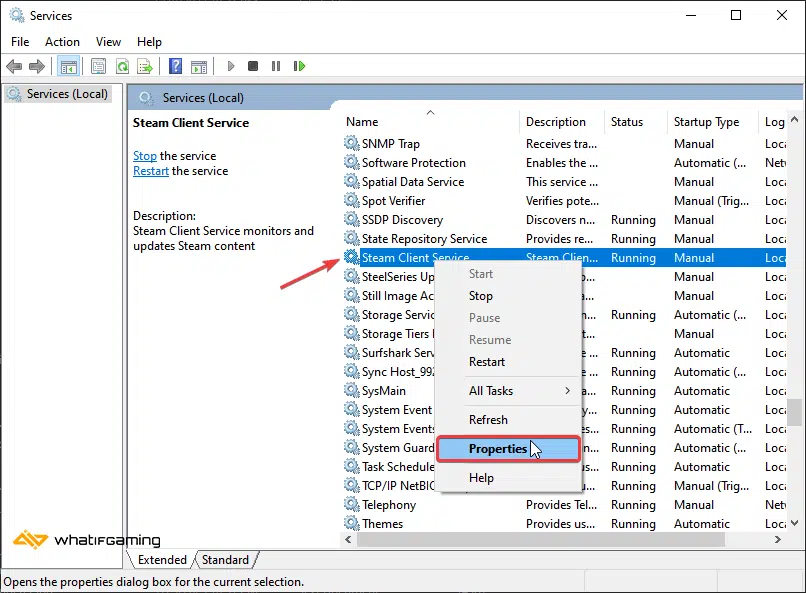Expand the All Tasks submenu

[518, 391]
